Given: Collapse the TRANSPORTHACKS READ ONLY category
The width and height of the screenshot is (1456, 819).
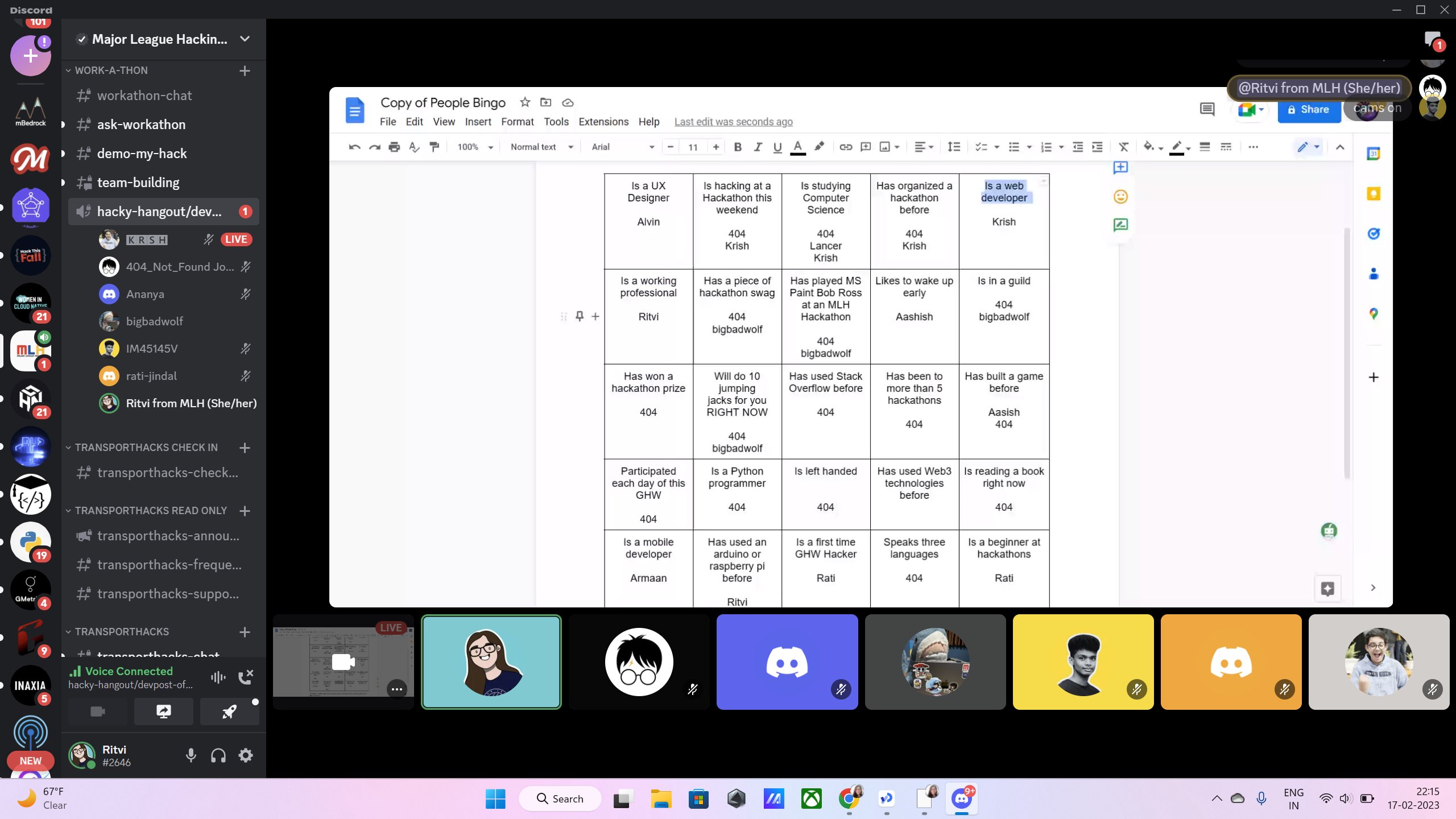Looking at the screenshot, I should click(150, 511).
